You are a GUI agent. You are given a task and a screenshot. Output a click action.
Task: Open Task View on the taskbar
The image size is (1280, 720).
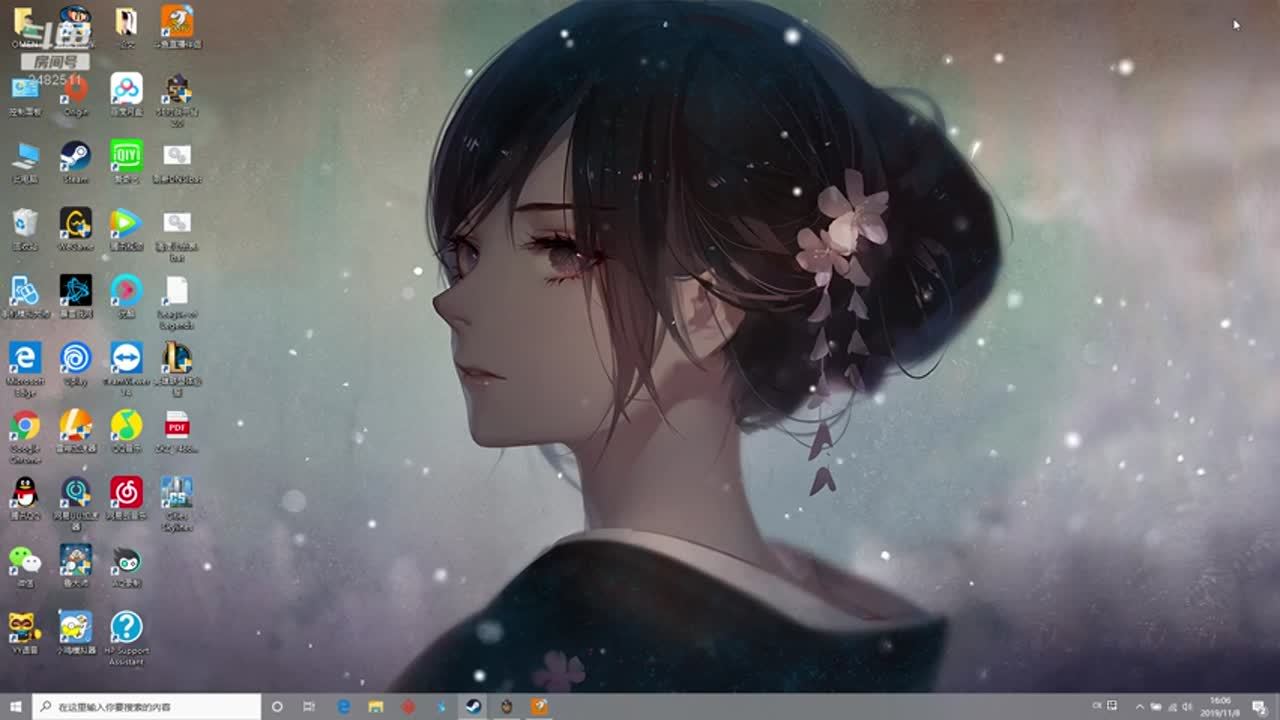(309, 707)
